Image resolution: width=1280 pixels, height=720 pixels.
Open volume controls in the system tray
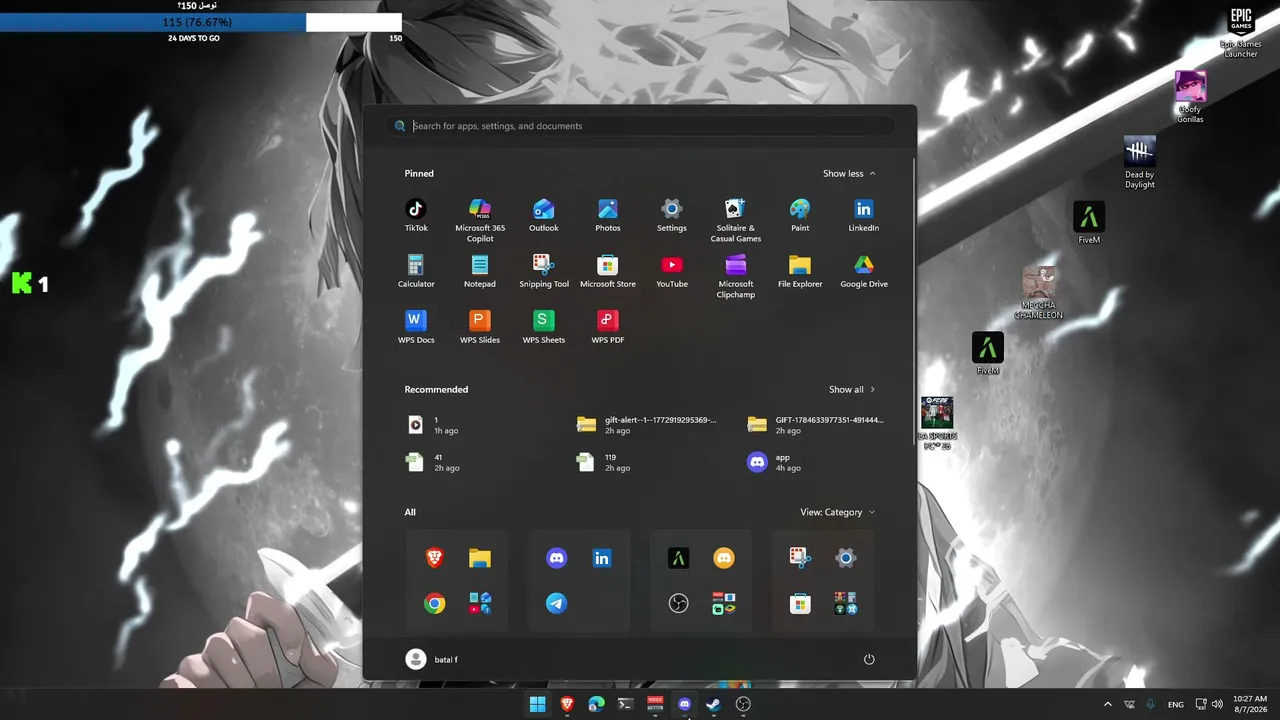(1217, 704)
